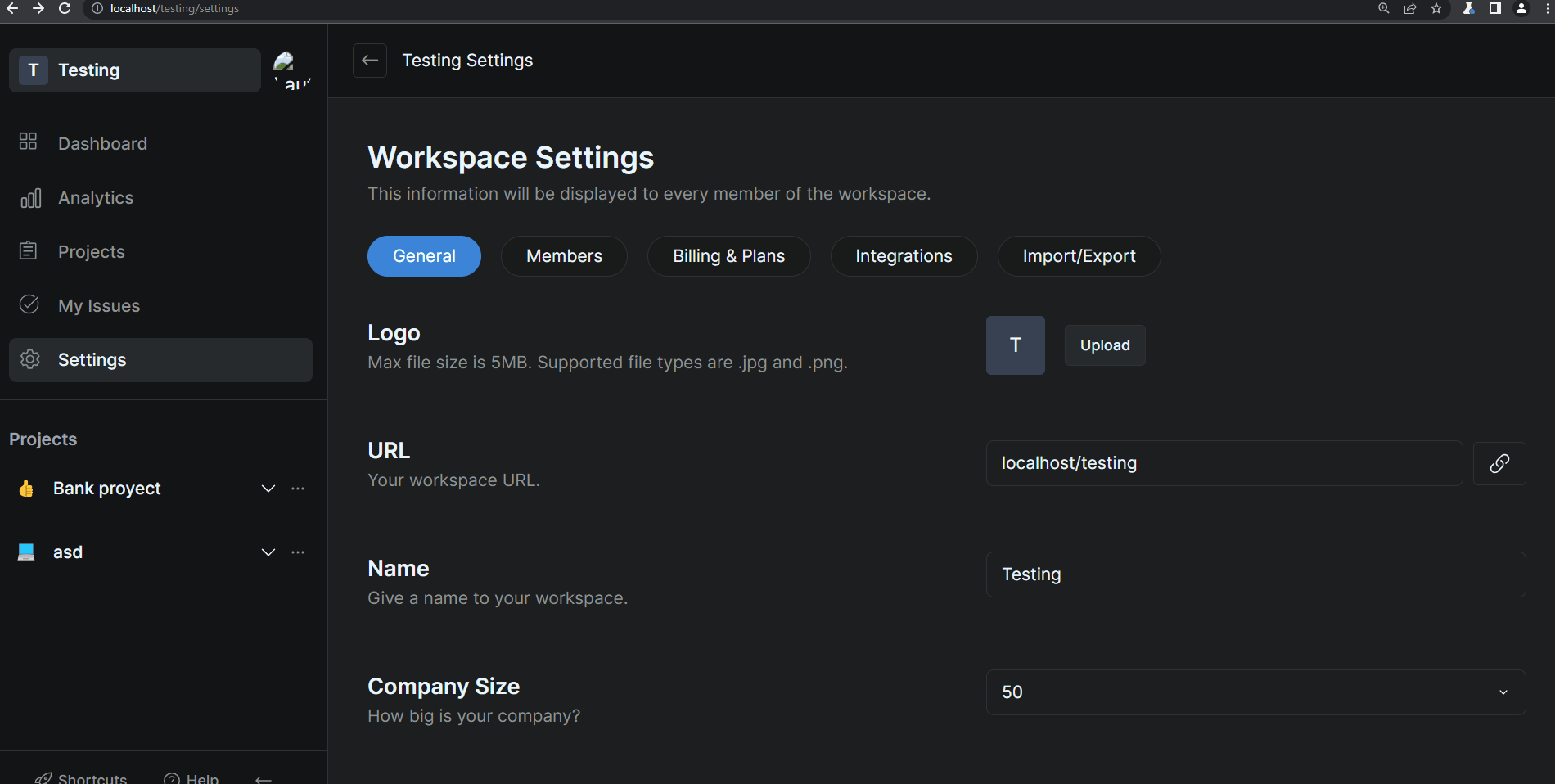Open the three-dot menu for Bank proyect

[298, 489]
